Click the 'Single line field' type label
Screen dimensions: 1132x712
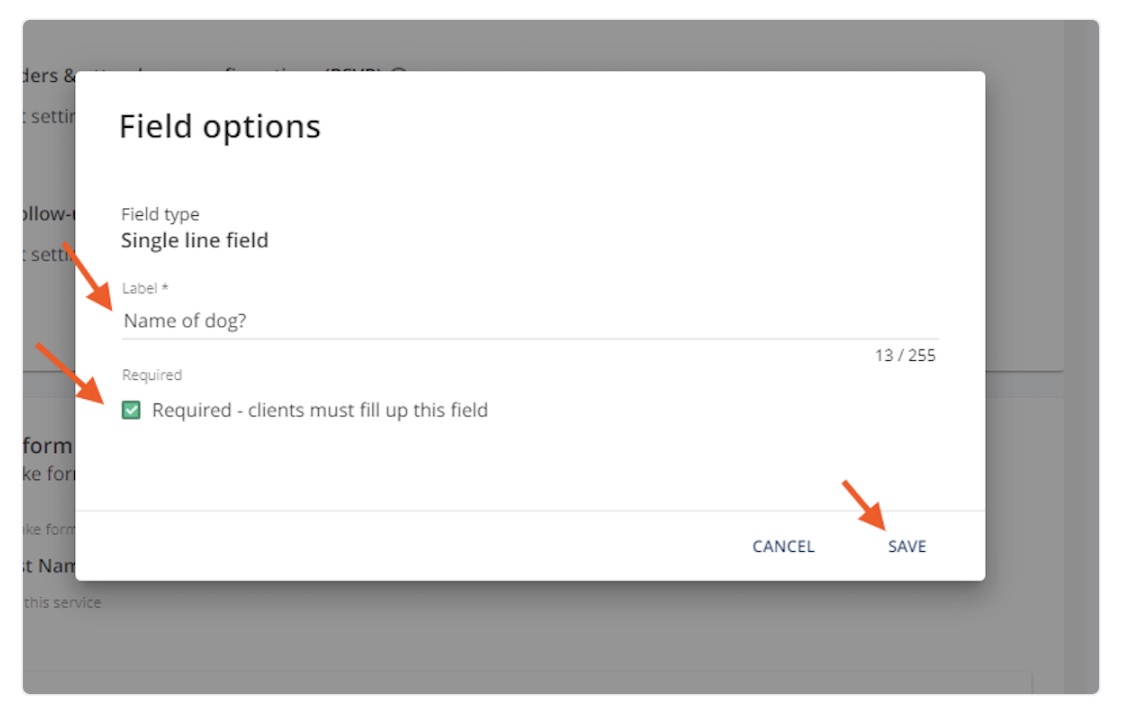click(194, 240)
